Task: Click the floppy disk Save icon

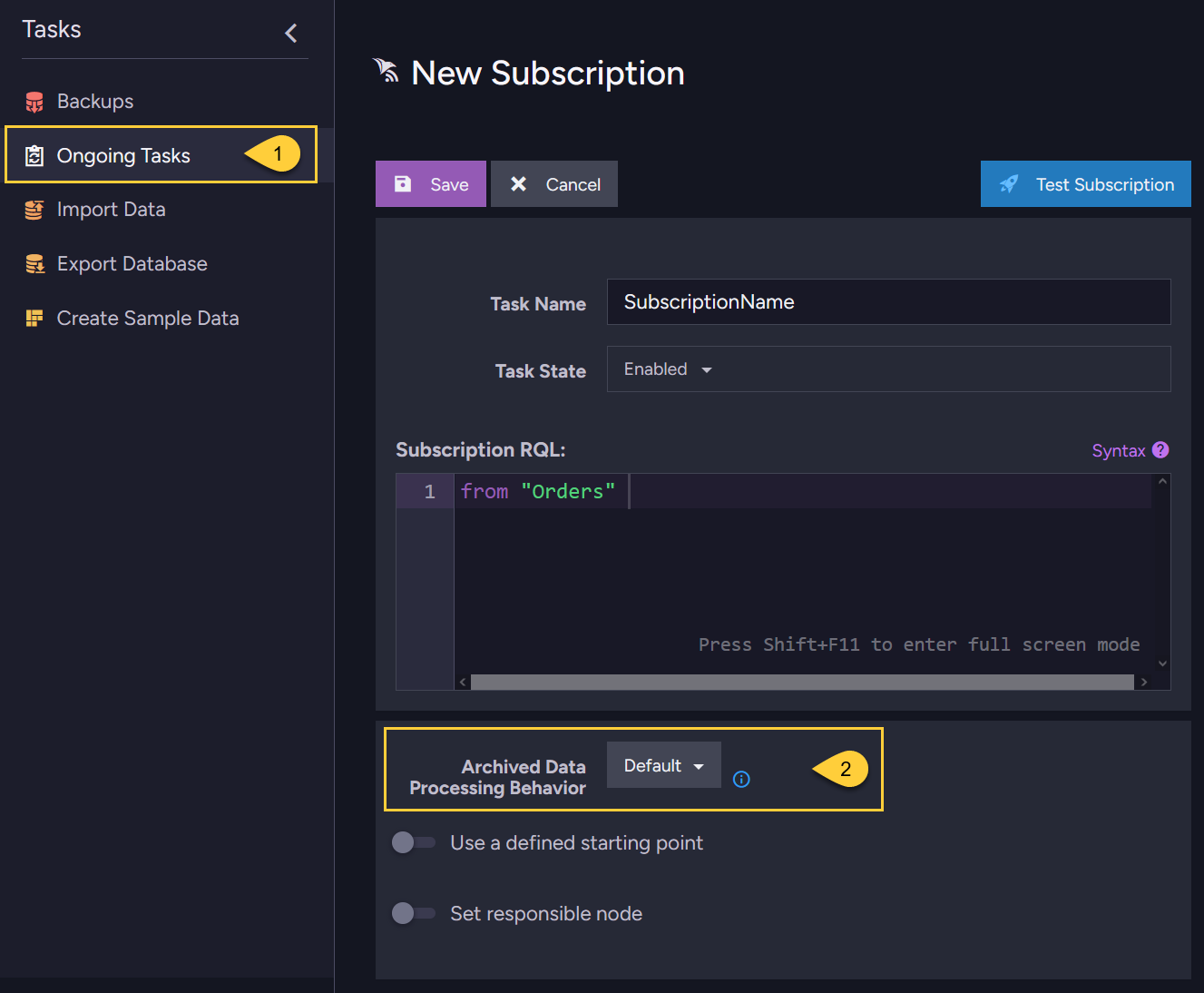Action: click(403, 184)
